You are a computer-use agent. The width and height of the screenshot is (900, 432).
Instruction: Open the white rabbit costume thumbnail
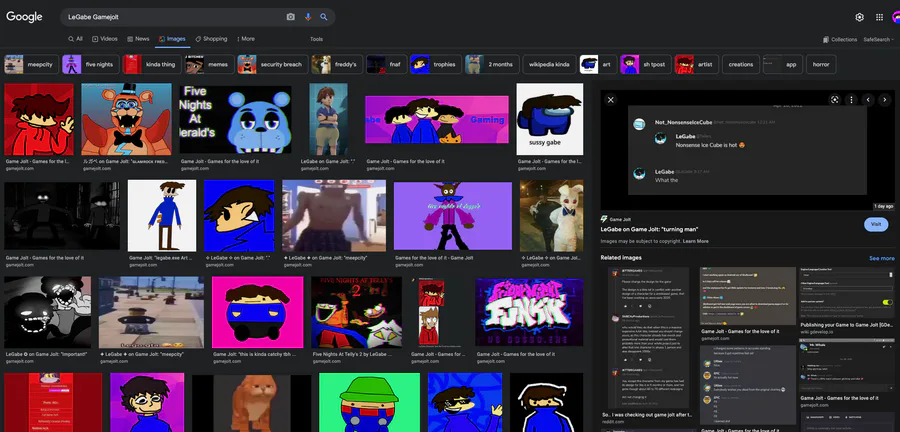tap(552, 215)
